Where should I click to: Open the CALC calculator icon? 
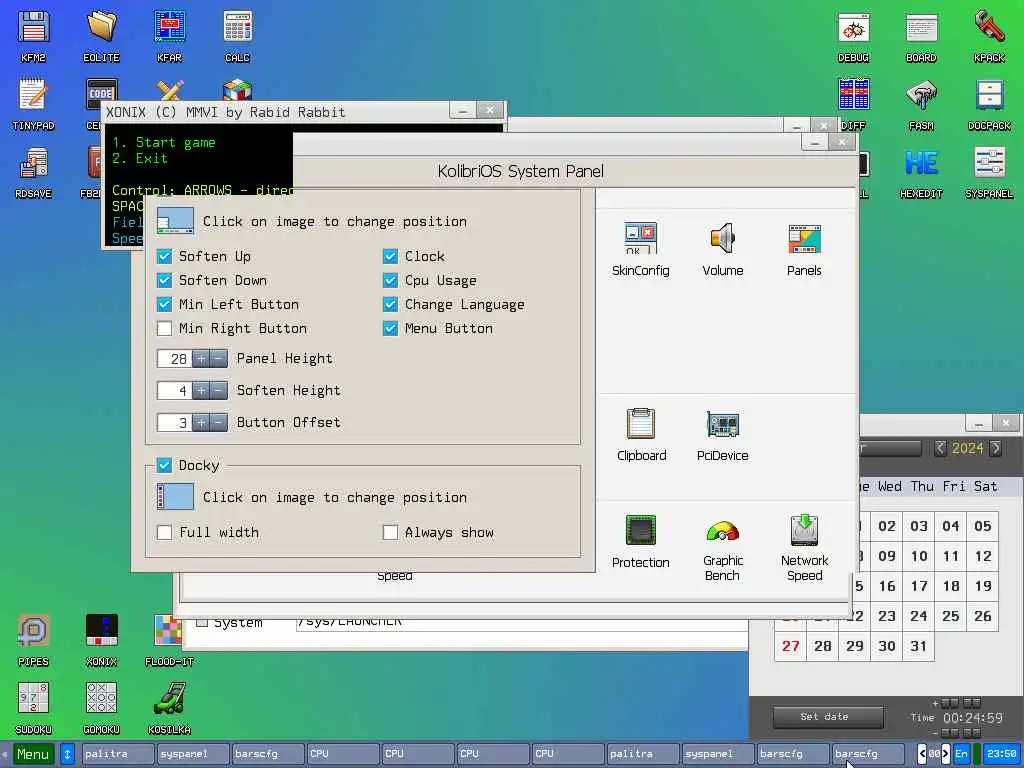237,36
